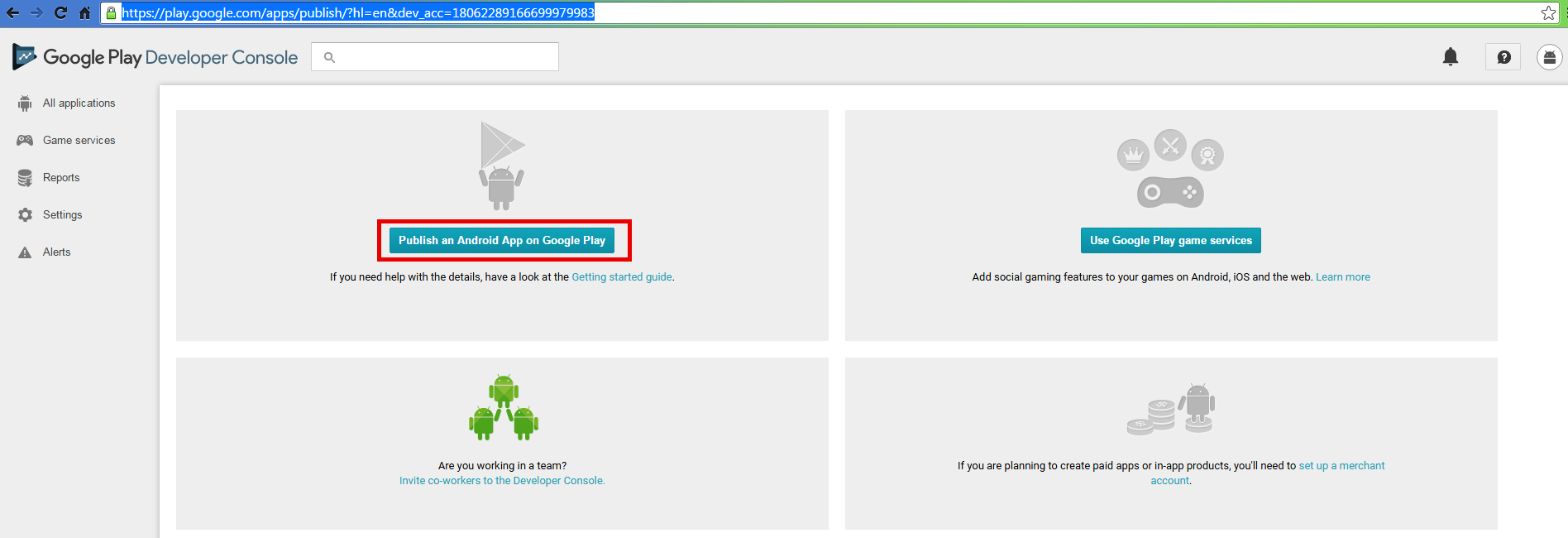Open Game services in the sidebar
The height and width of the screenshot is (538, 1568).
click(79, 141)
